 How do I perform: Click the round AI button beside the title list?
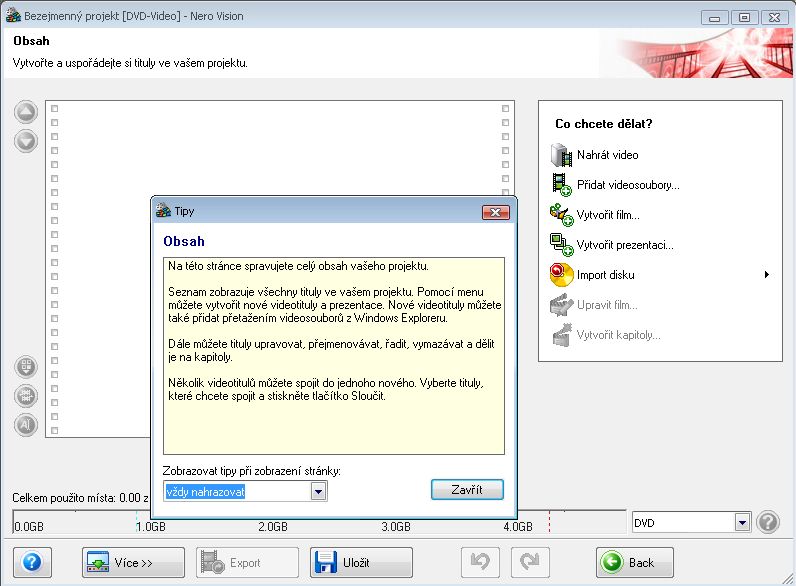(26, 425)
